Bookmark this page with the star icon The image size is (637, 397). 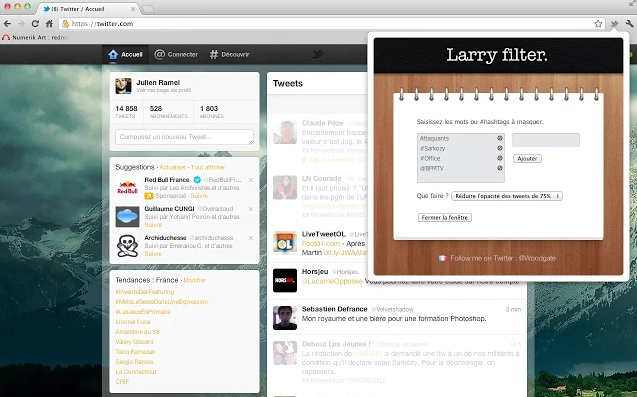(x=598, y=24)
